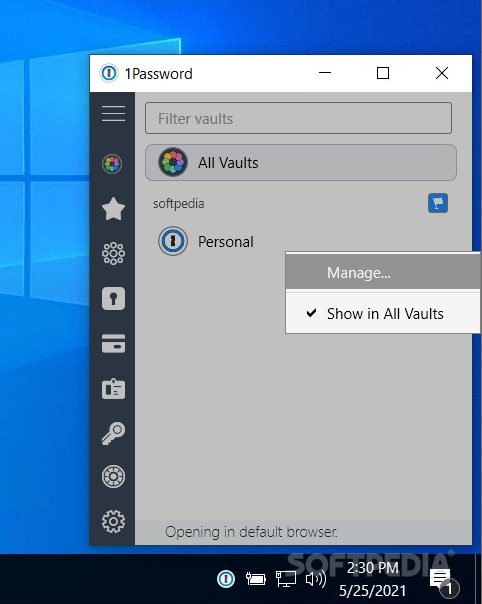
Task: Open Passwords key icon in sidebar
Action: pyautogui.click(x=113, y=433)
